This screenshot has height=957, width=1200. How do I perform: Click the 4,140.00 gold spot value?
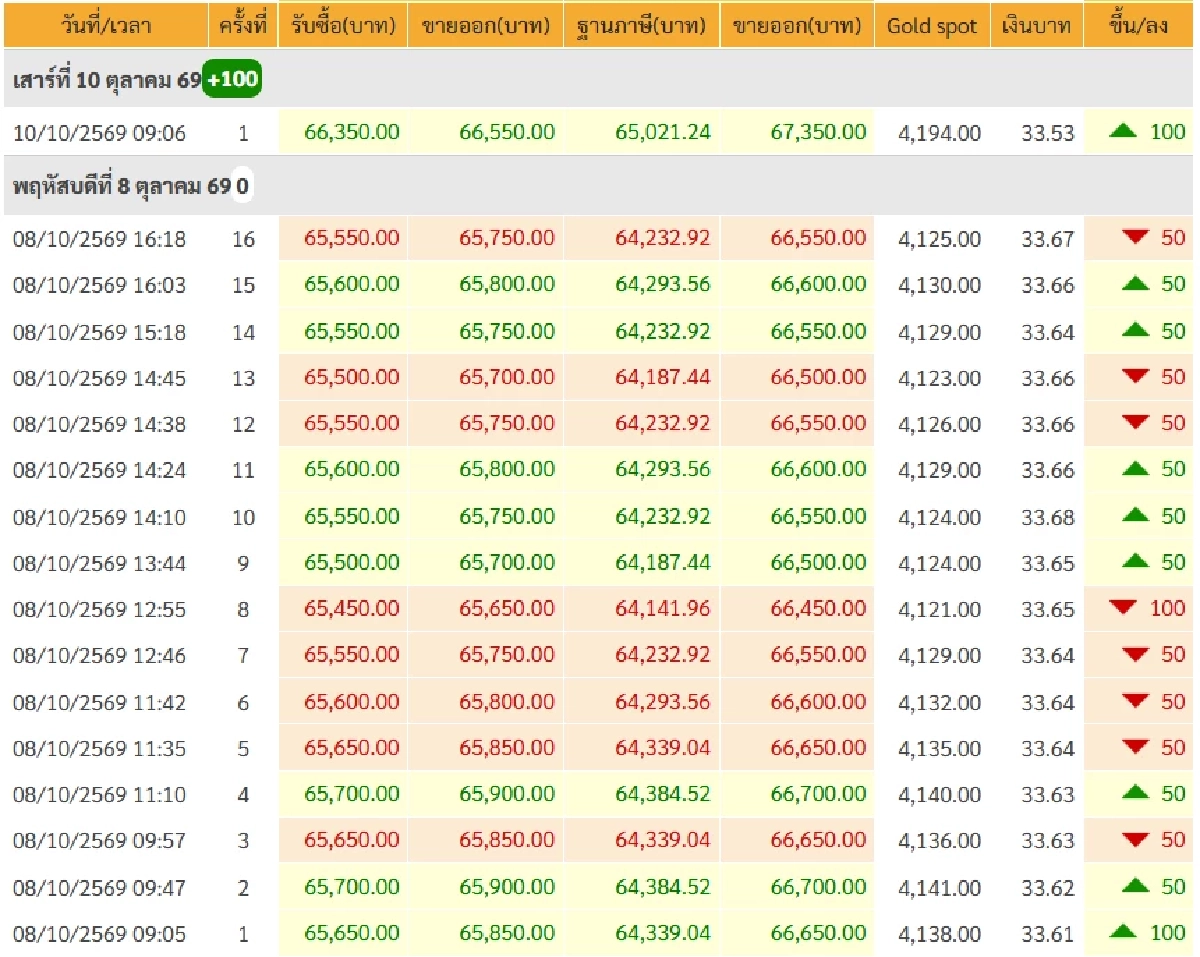(939, 795)
